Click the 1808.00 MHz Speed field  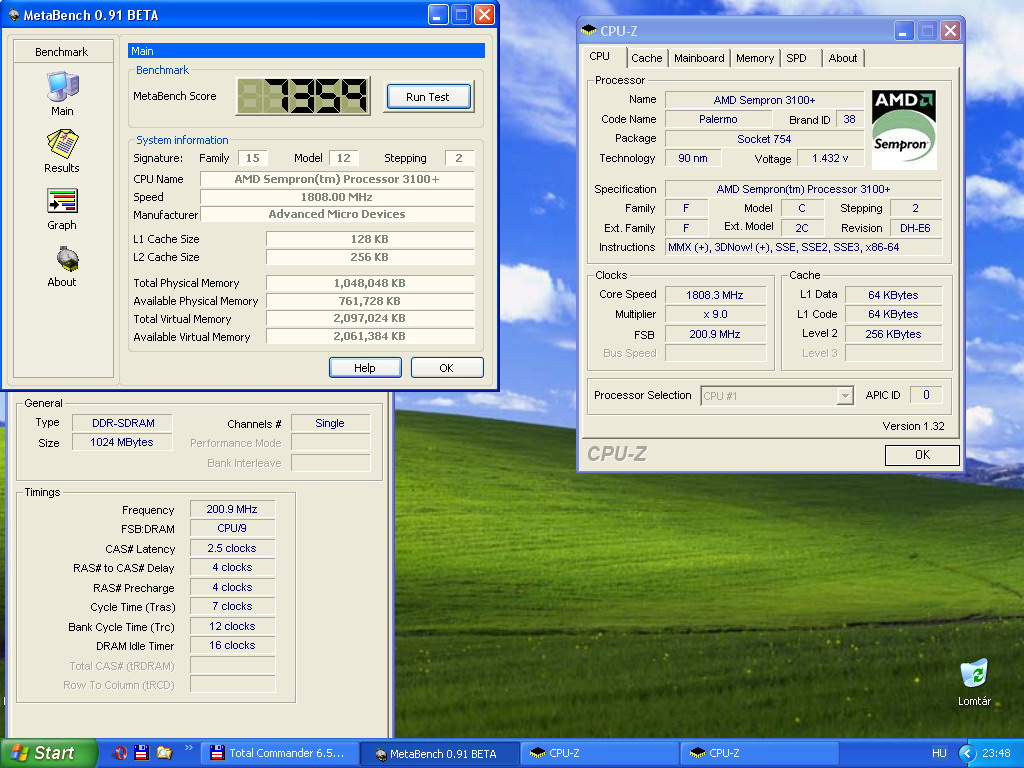point(337,197)
